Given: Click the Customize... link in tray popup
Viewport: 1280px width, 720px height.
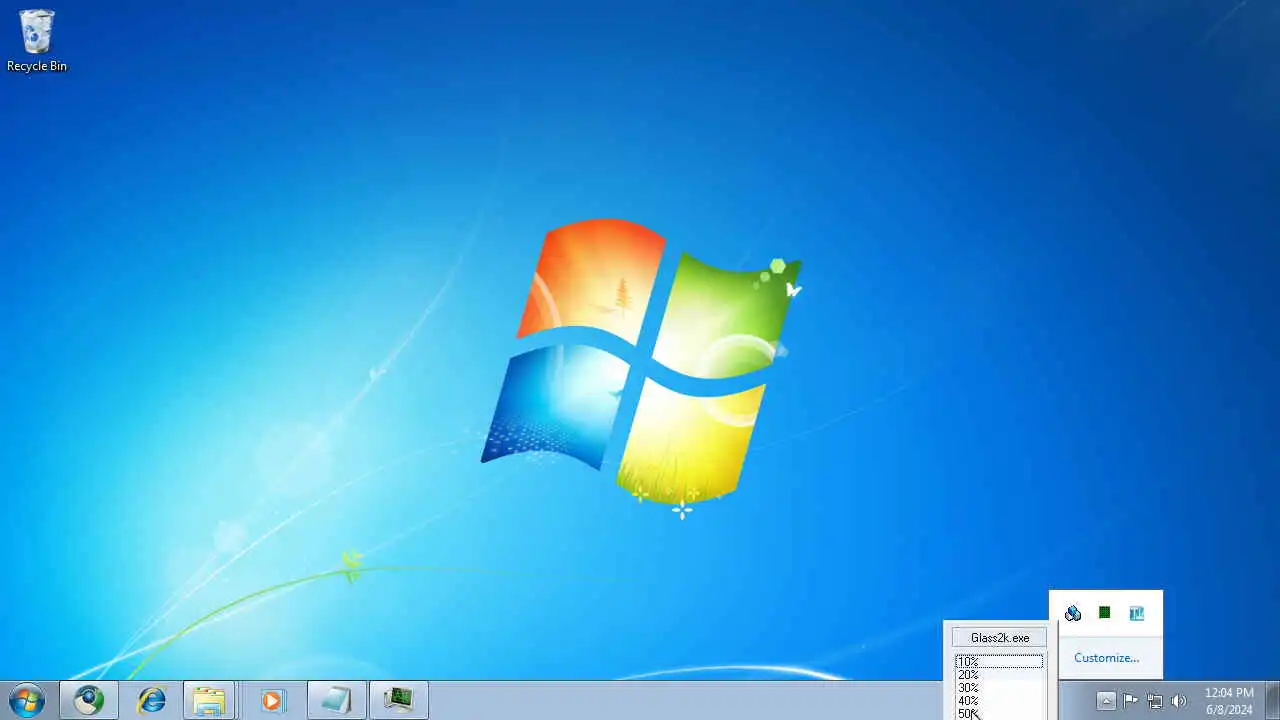Looking at the screenshot, I should tap(1106, 658).
